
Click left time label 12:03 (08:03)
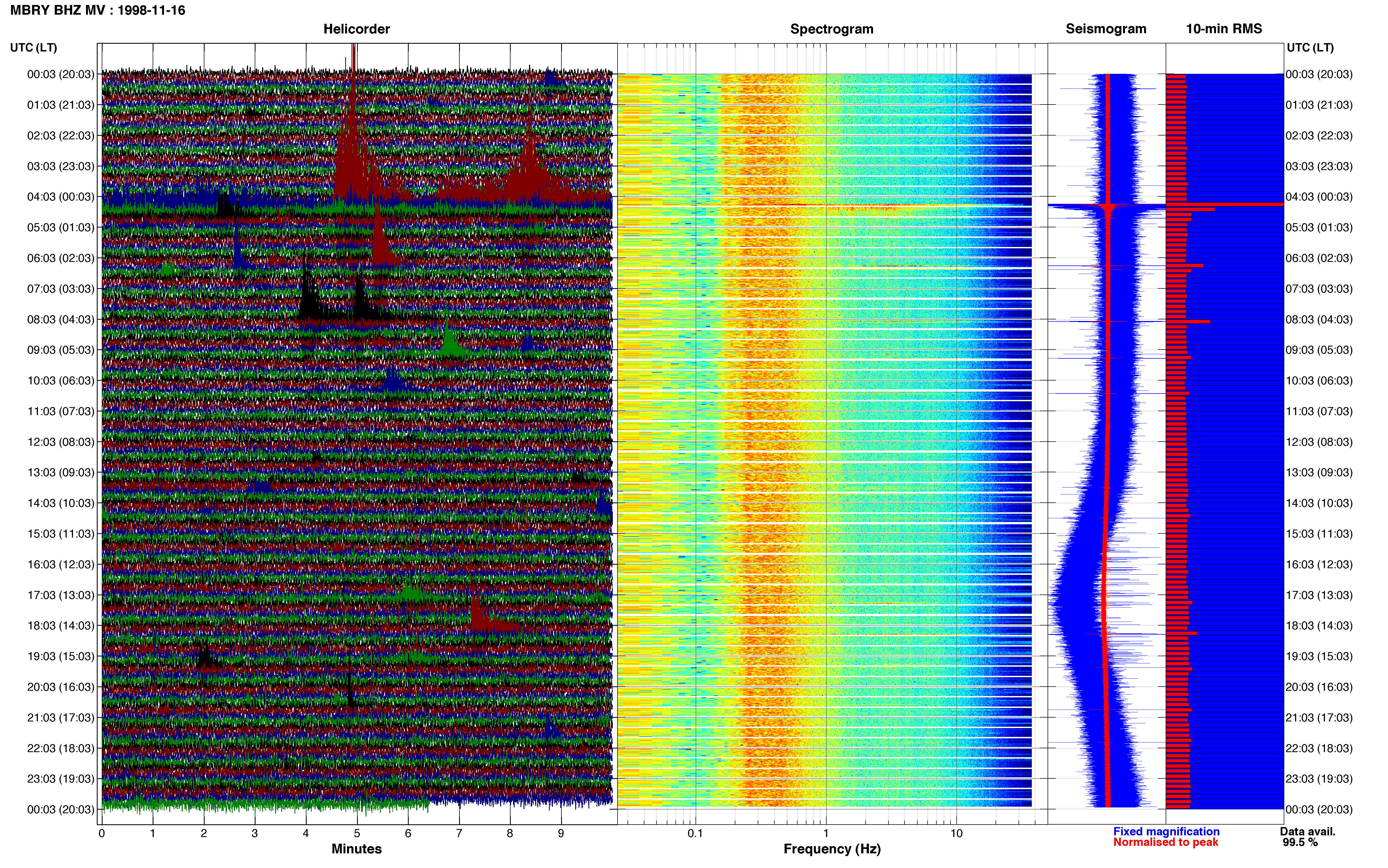click(x=61, y=442)
